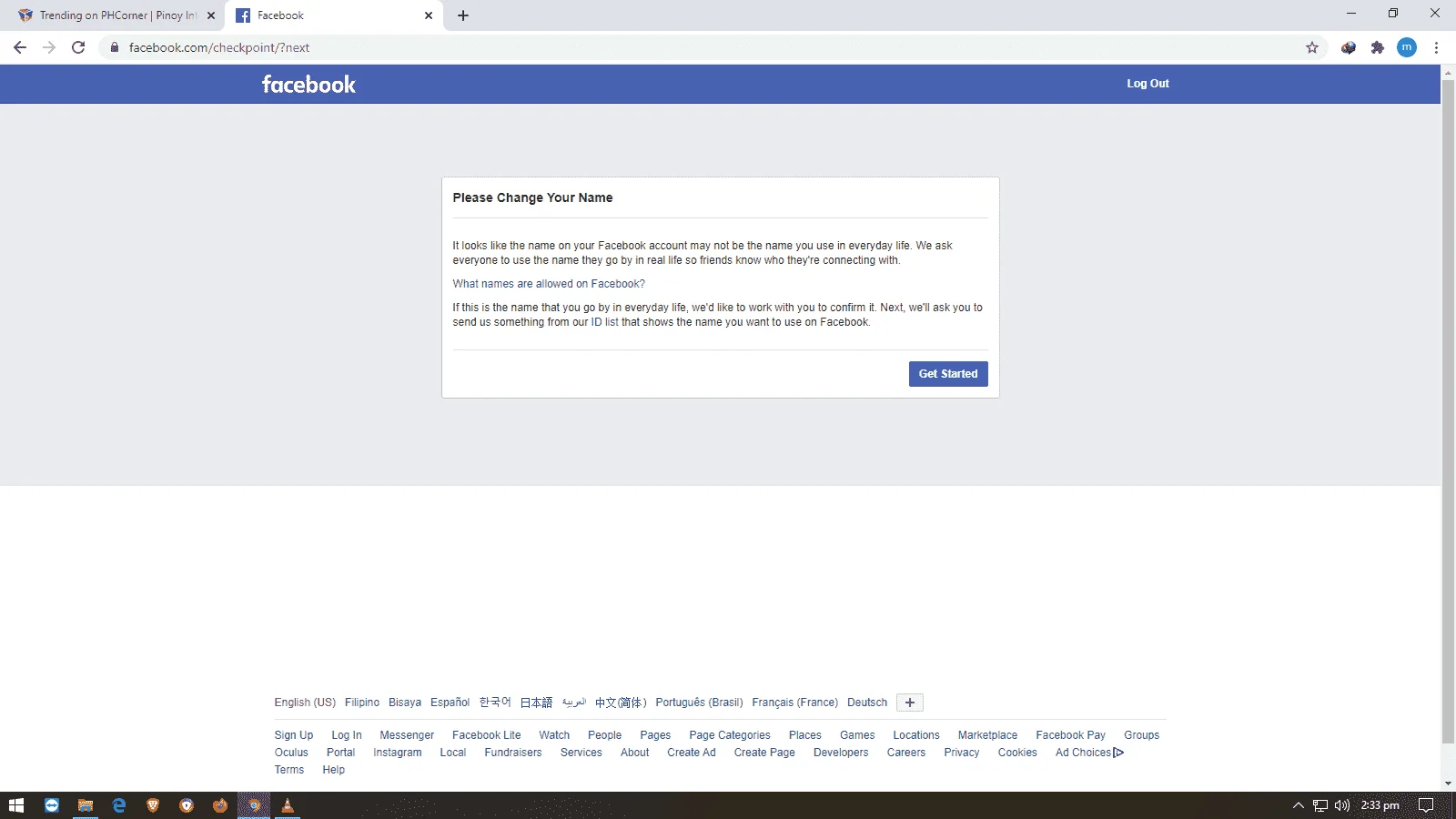1456x819 pixels.
Task: Switch language to Bisaya
Action: (405, 703)
